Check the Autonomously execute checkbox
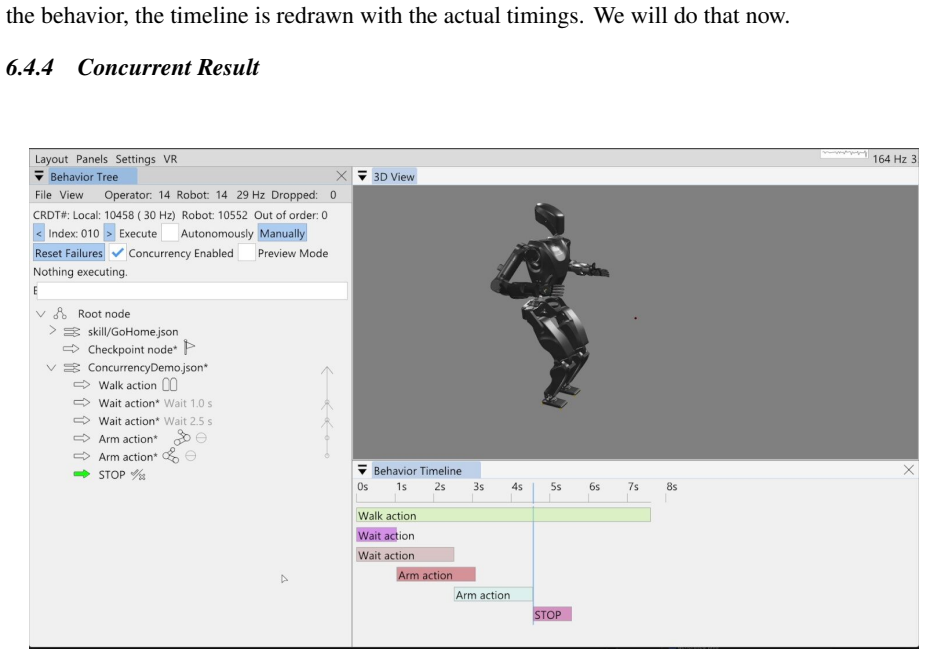The height and width of the screenshot is (655, 925). 170,233
